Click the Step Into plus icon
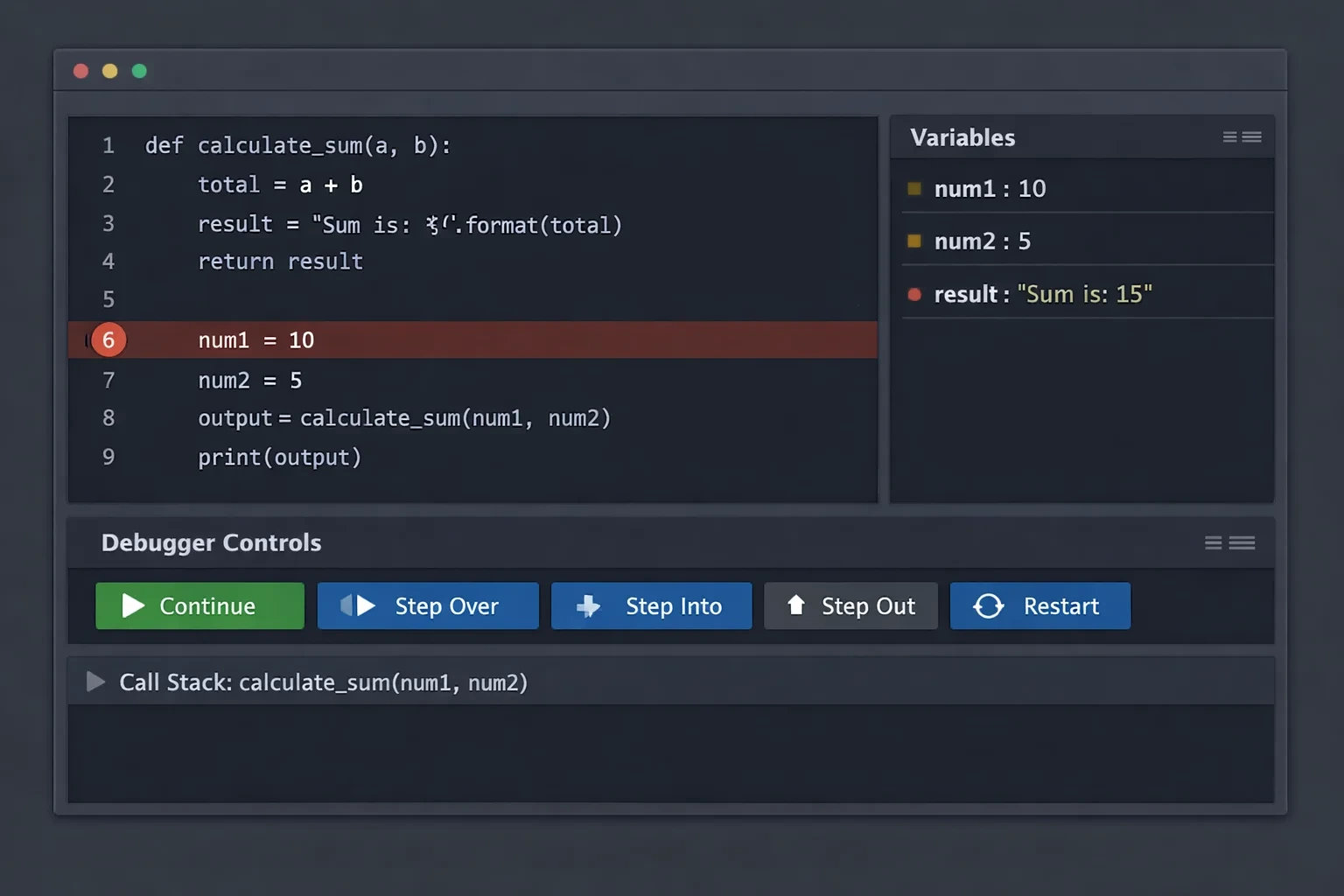 [x=589, y=605]
